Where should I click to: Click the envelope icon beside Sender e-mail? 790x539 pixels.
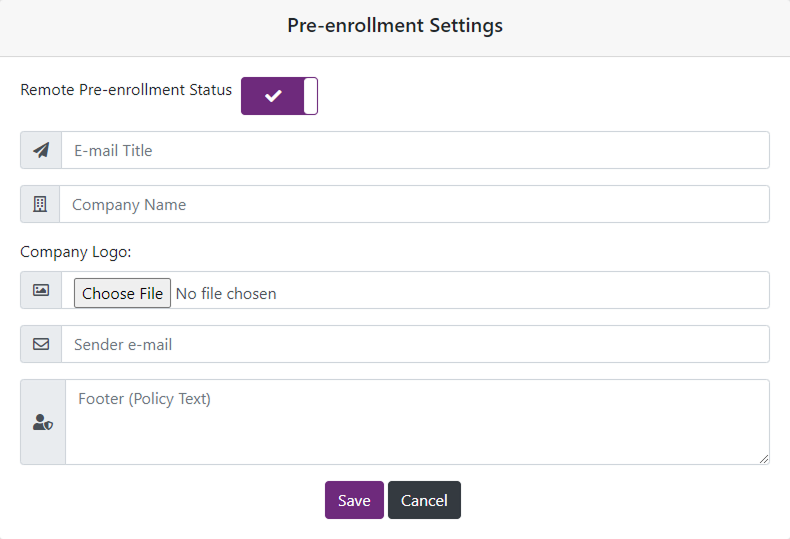click(41, 344)
